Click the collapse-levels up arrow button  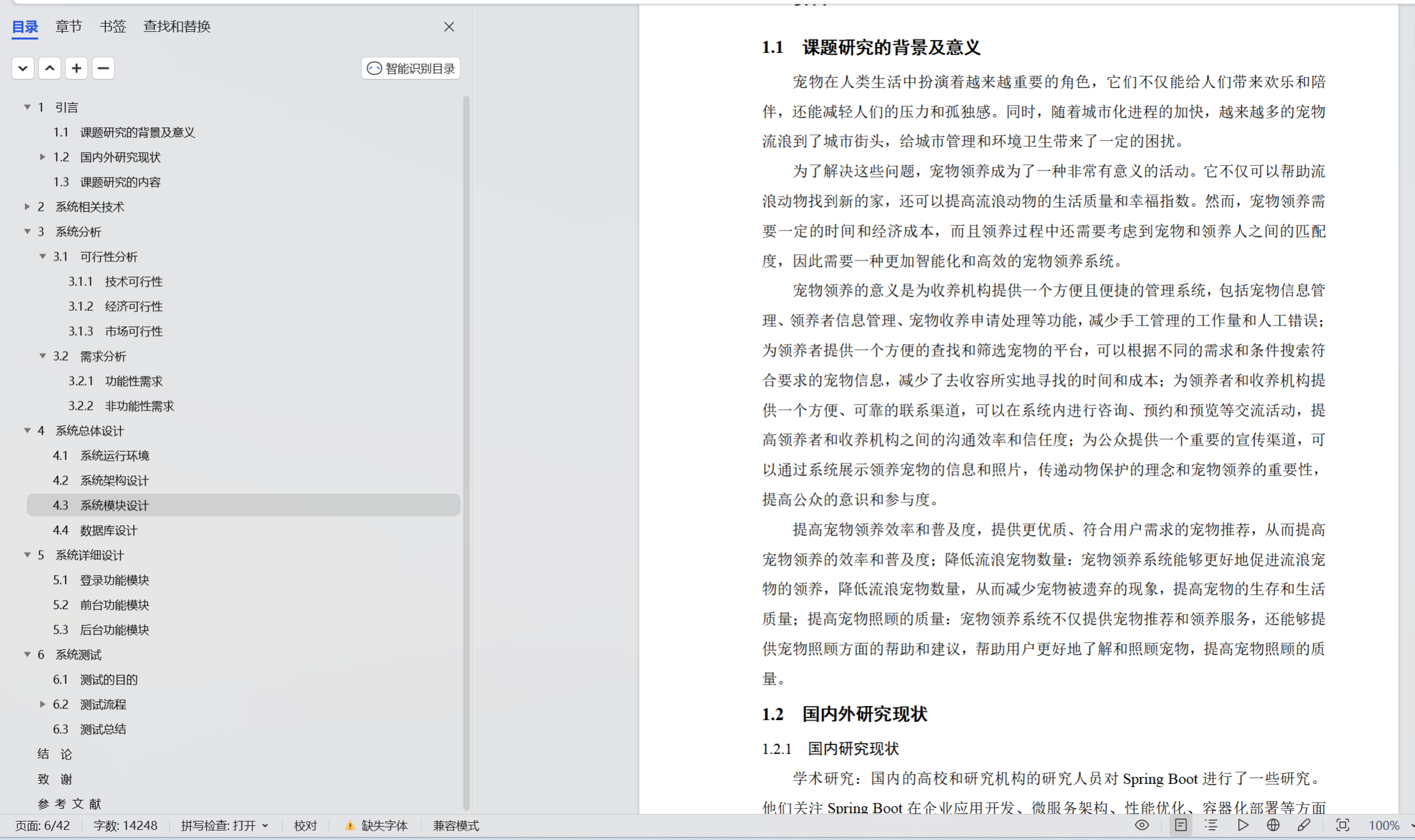point(50,68)
